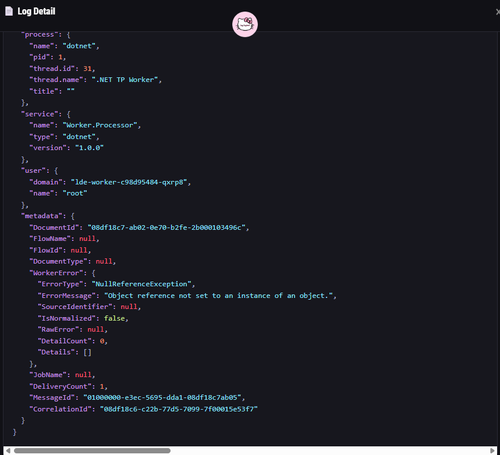Click the Hello Kitty avatar icon
Viewport: 500px width, 455px height.
[x=245, y=24]
